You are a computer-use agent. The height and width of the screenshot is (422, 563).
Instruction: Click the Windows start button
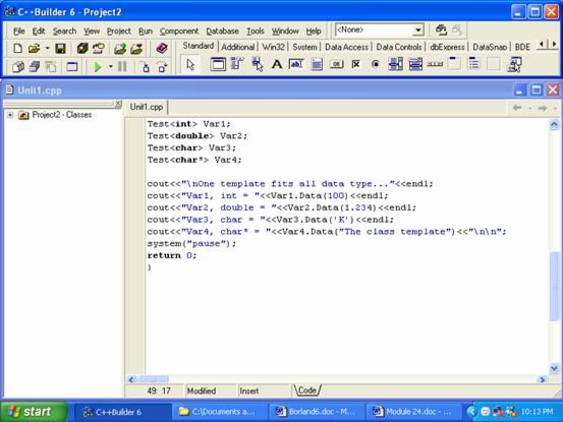pos(33,412)
